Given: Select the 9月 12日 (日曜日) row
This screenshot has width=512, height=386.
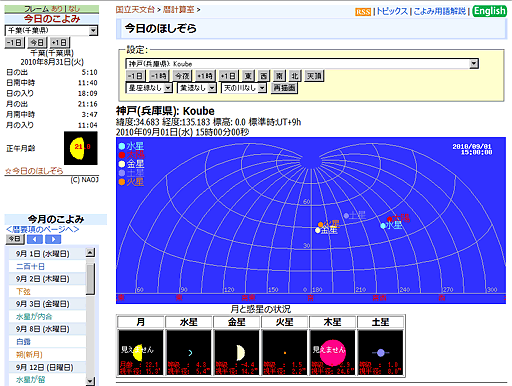Looking at the screenshot, I should click(47, 367).
